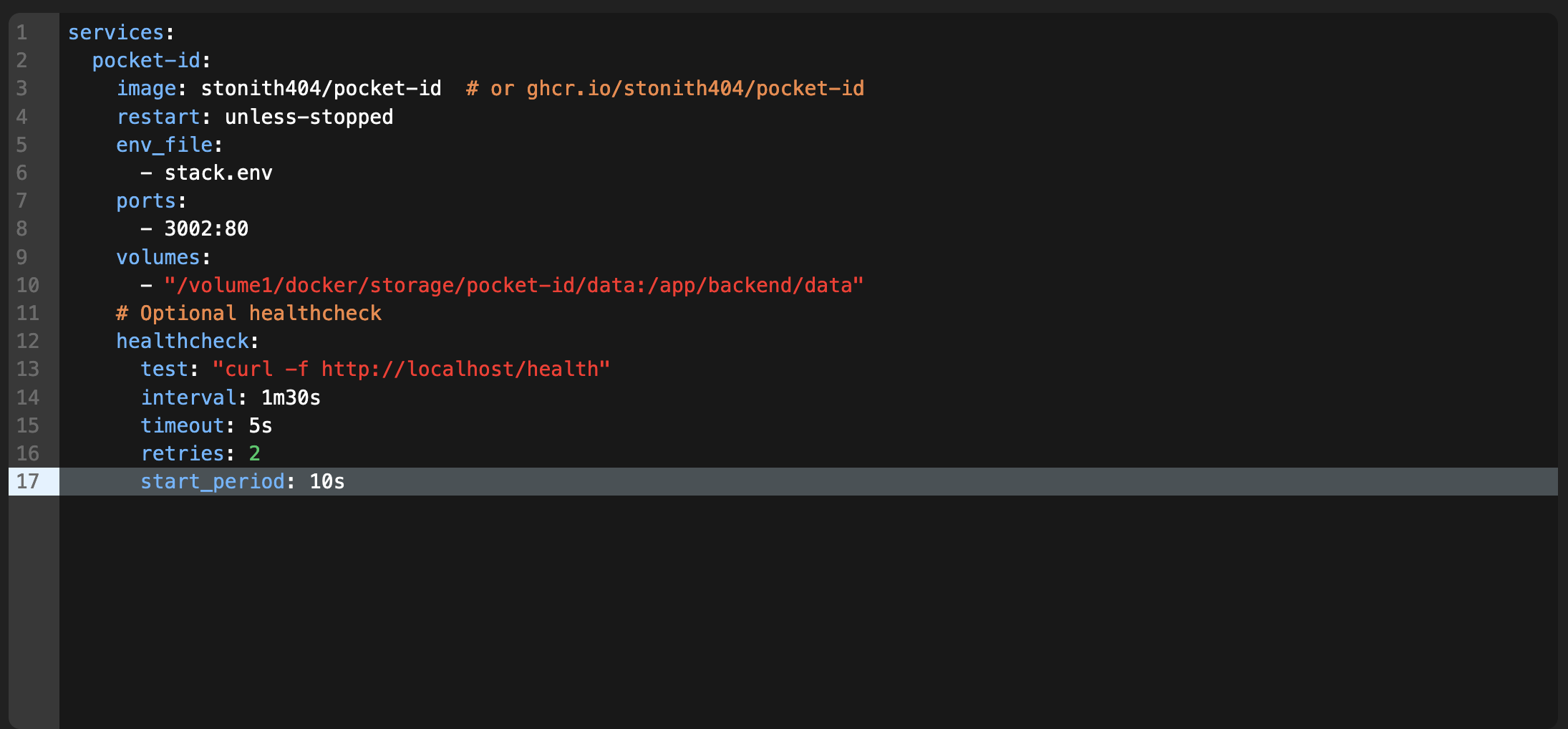Click the curl health test command string
Viewport: 1568px width, 729px height.
point(411,369)
